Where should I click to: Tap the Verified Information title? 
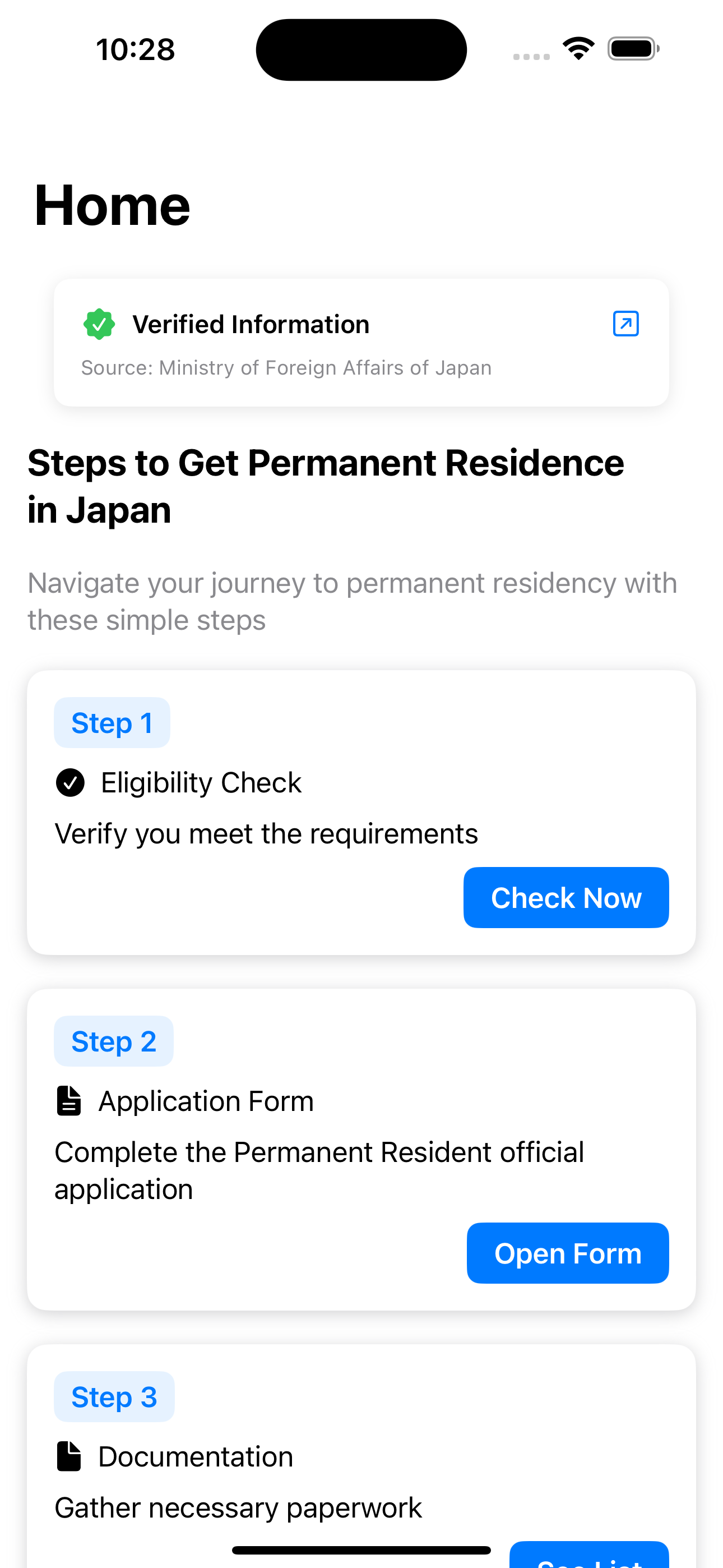[251, 325]
